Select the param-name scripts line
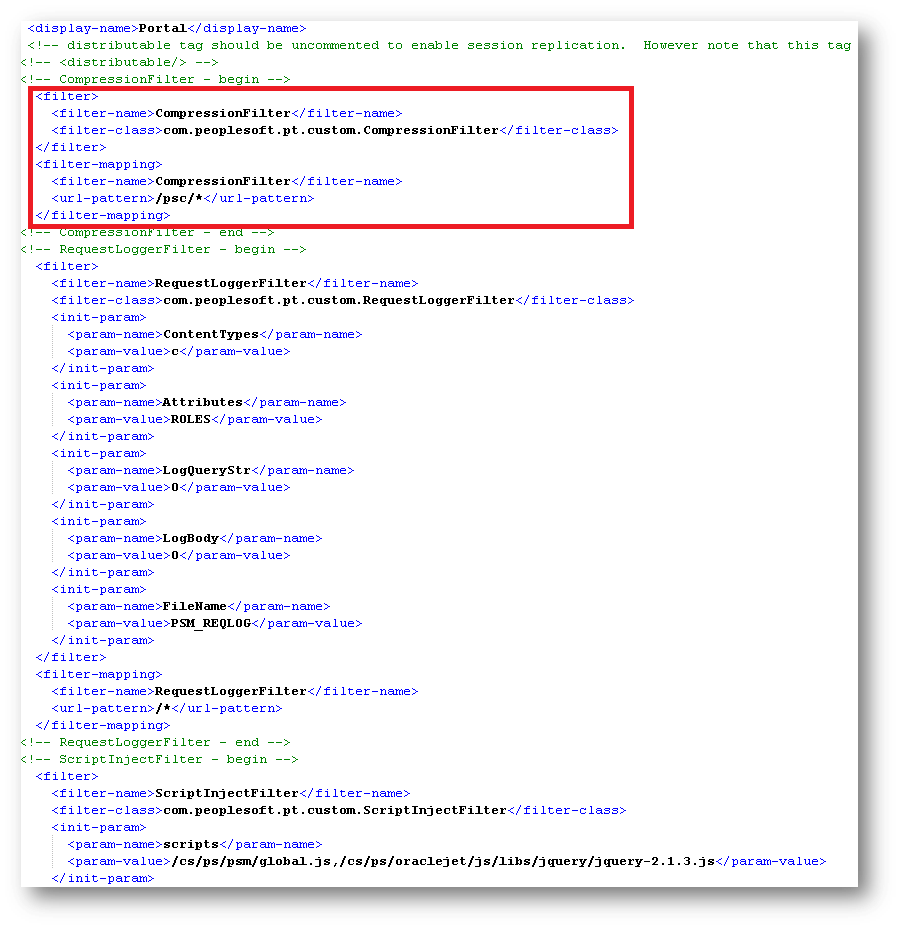This screenshot has height=929, width=900. [195, 844]
